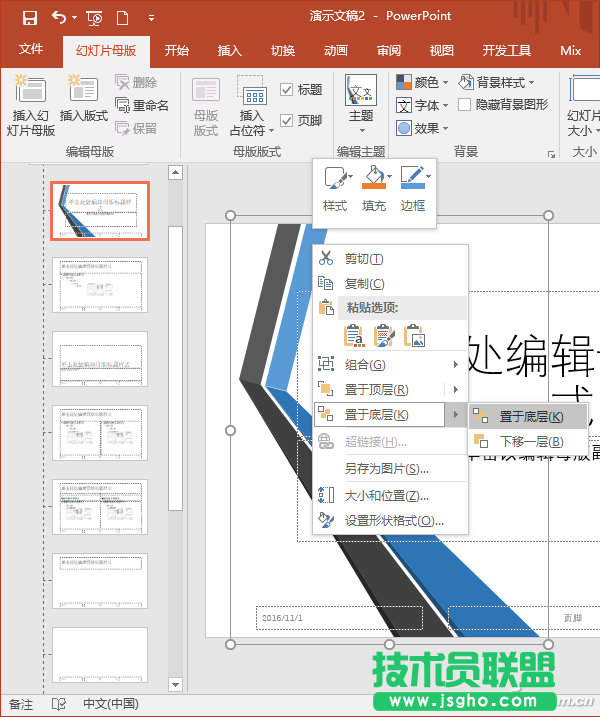Toggle the 页脚 checkbox
The height and width of the screenshot is (717, 600).
coord(287,120)
